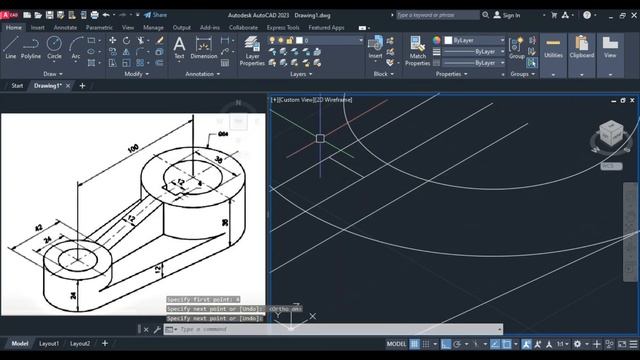This screenshot has width=640, height=360.
Task: Toggle polar tracking in status bar
Action: tap(457, 344)
